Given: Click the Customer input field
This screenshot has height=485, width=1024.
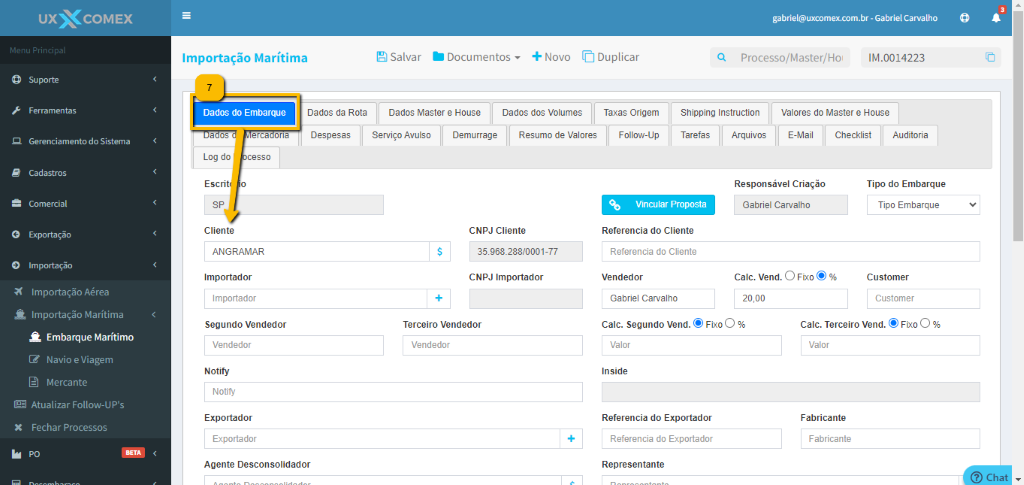Looking at the screenshot, I should (923, 298).
